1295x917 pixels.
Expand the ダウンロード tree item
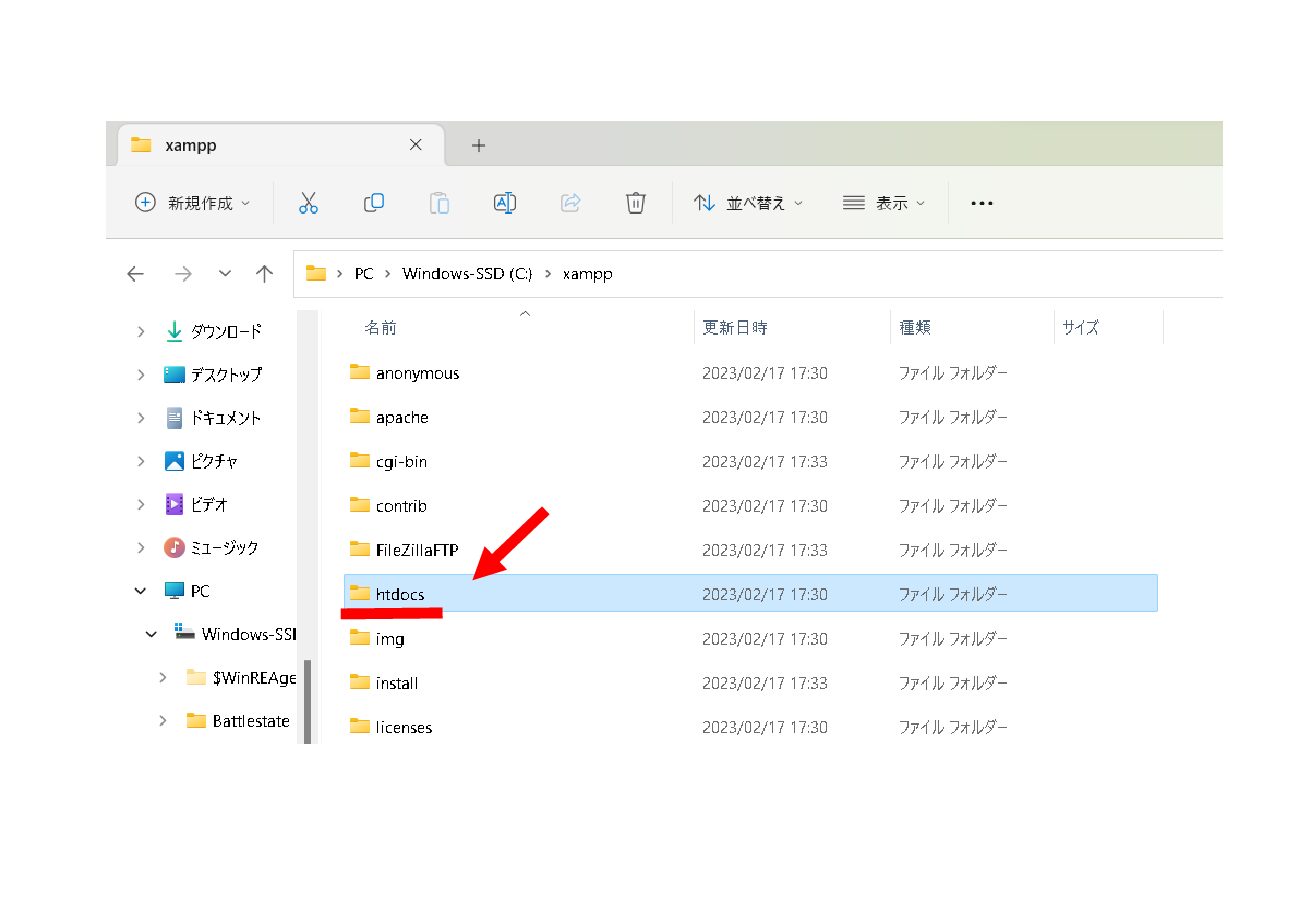pos(141,331)
